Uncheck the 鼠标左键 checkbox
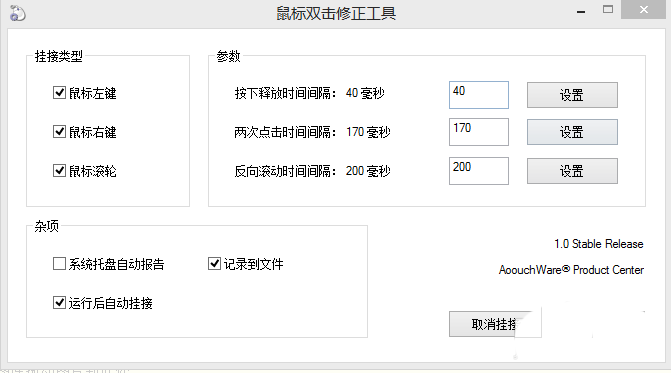 pyautogui.click(x=59, y=93)
